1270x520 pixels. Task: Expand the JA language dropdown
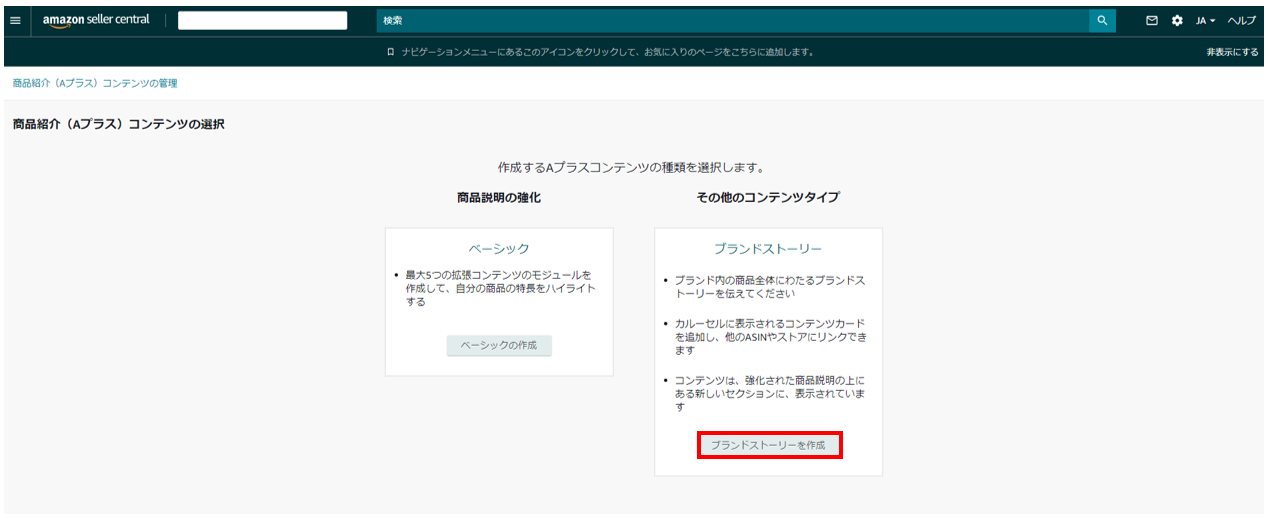pyautogui.click(x=1205, y=20)
